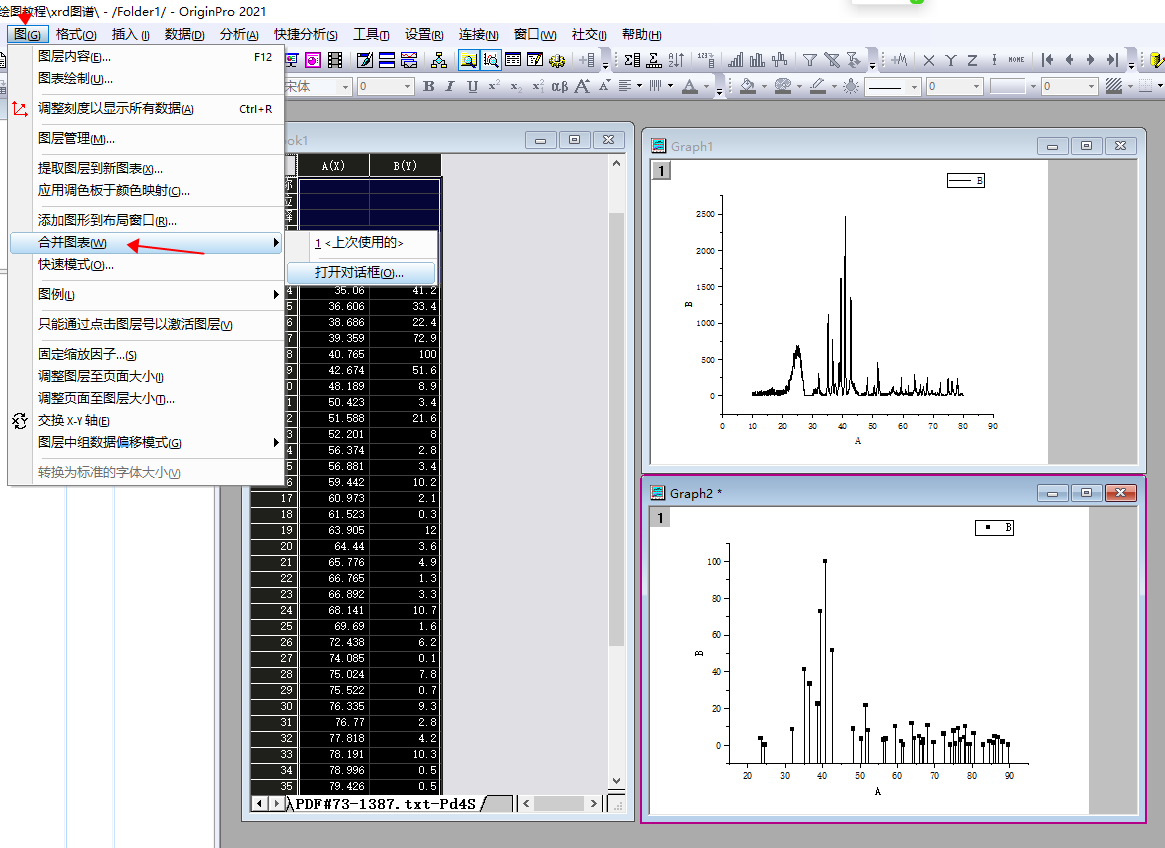Screen dimensions: 1165x848
Task: Insert Greek symbols with αβ button
Action: (559, 86)
